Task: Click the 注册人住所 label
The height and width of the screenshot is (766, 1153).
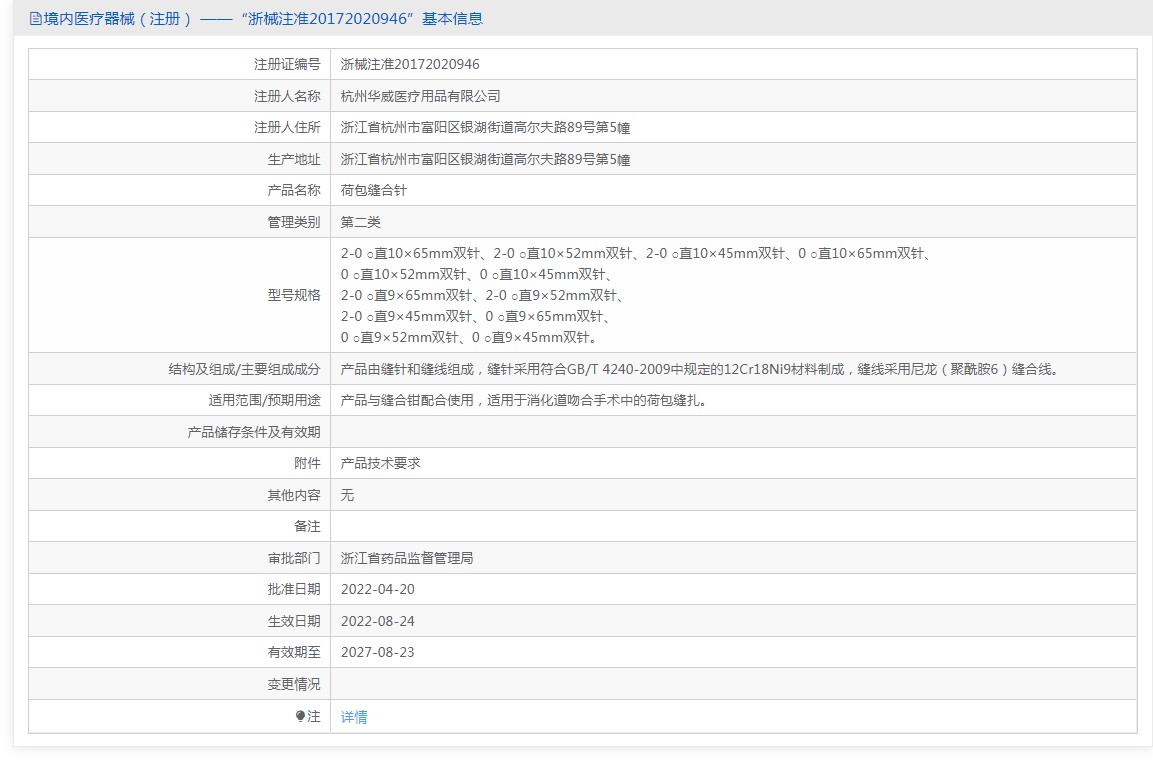Action: click(288, 128)
